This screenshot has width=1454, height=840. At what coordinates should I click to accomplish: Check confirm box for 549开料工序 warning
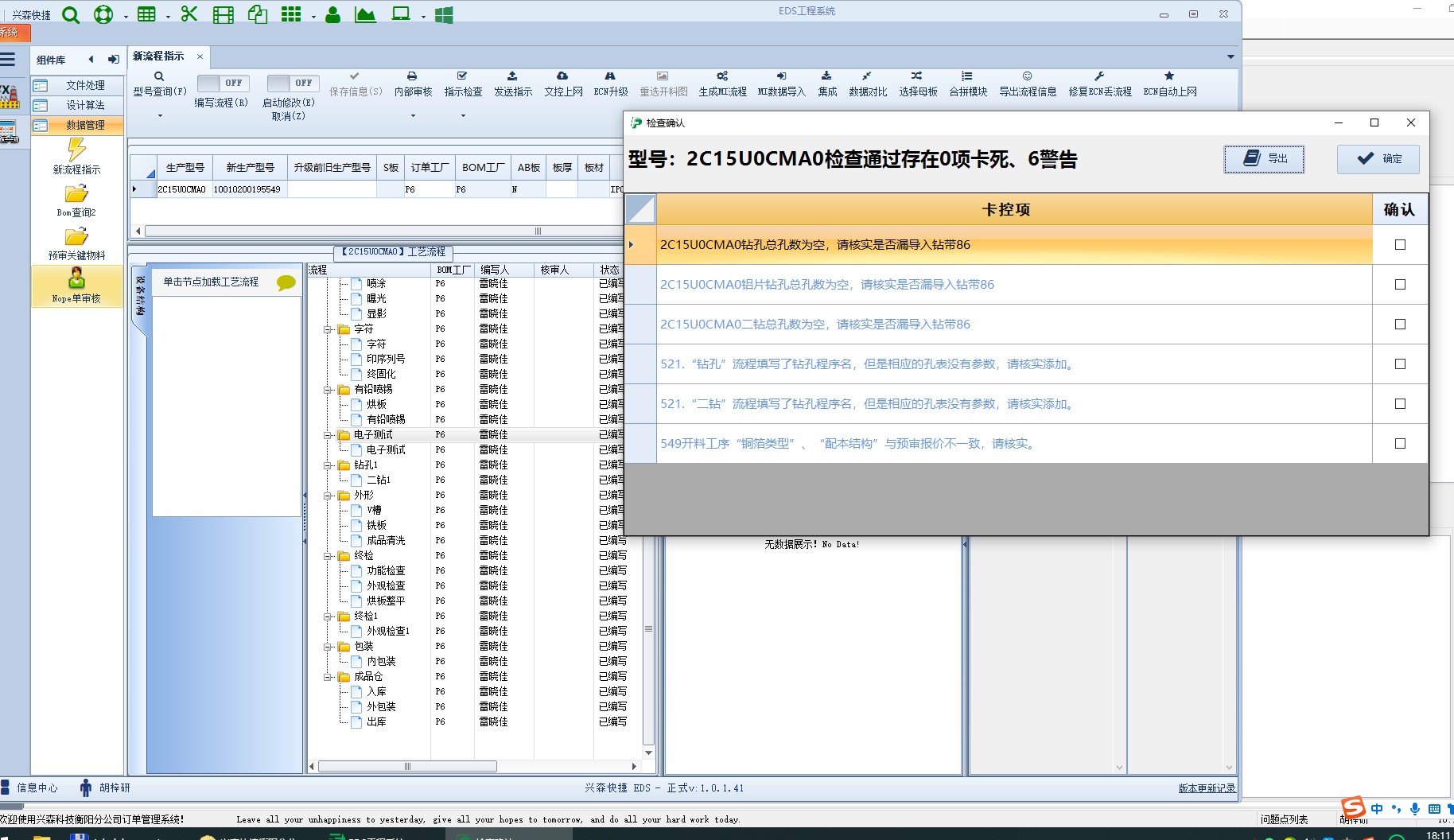pyautogui.click(x=1400, y=444)
